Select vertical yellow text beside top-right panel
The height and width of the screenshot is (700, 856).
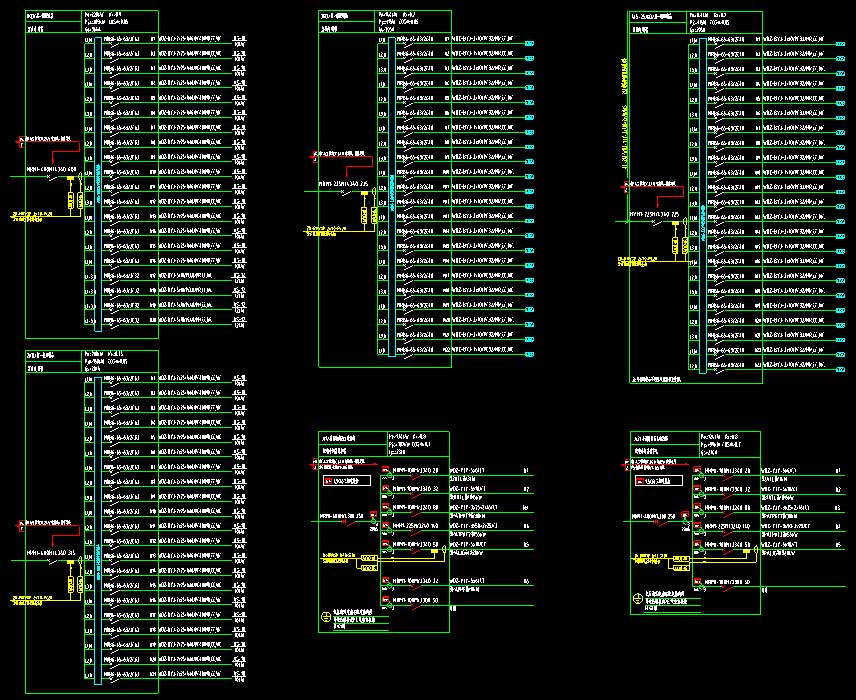point(625,115)
